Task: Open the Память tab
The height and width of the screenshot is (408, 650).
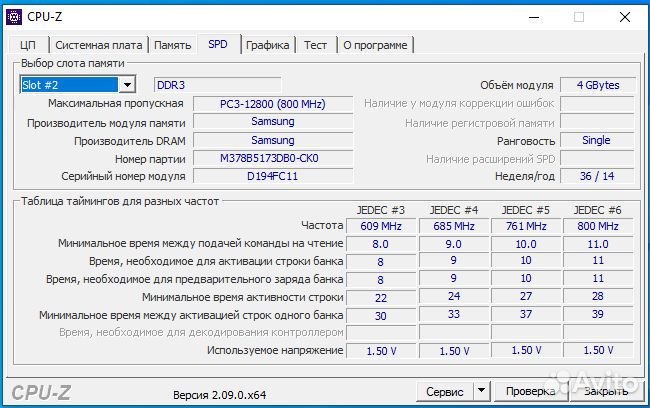Action: 172,45
